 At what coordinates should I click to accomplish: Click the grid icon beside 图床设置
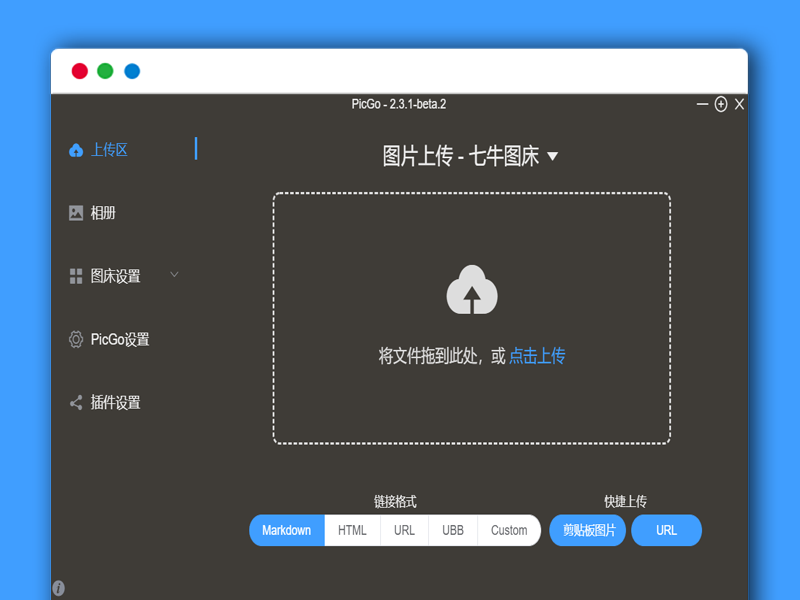[76, 276]
